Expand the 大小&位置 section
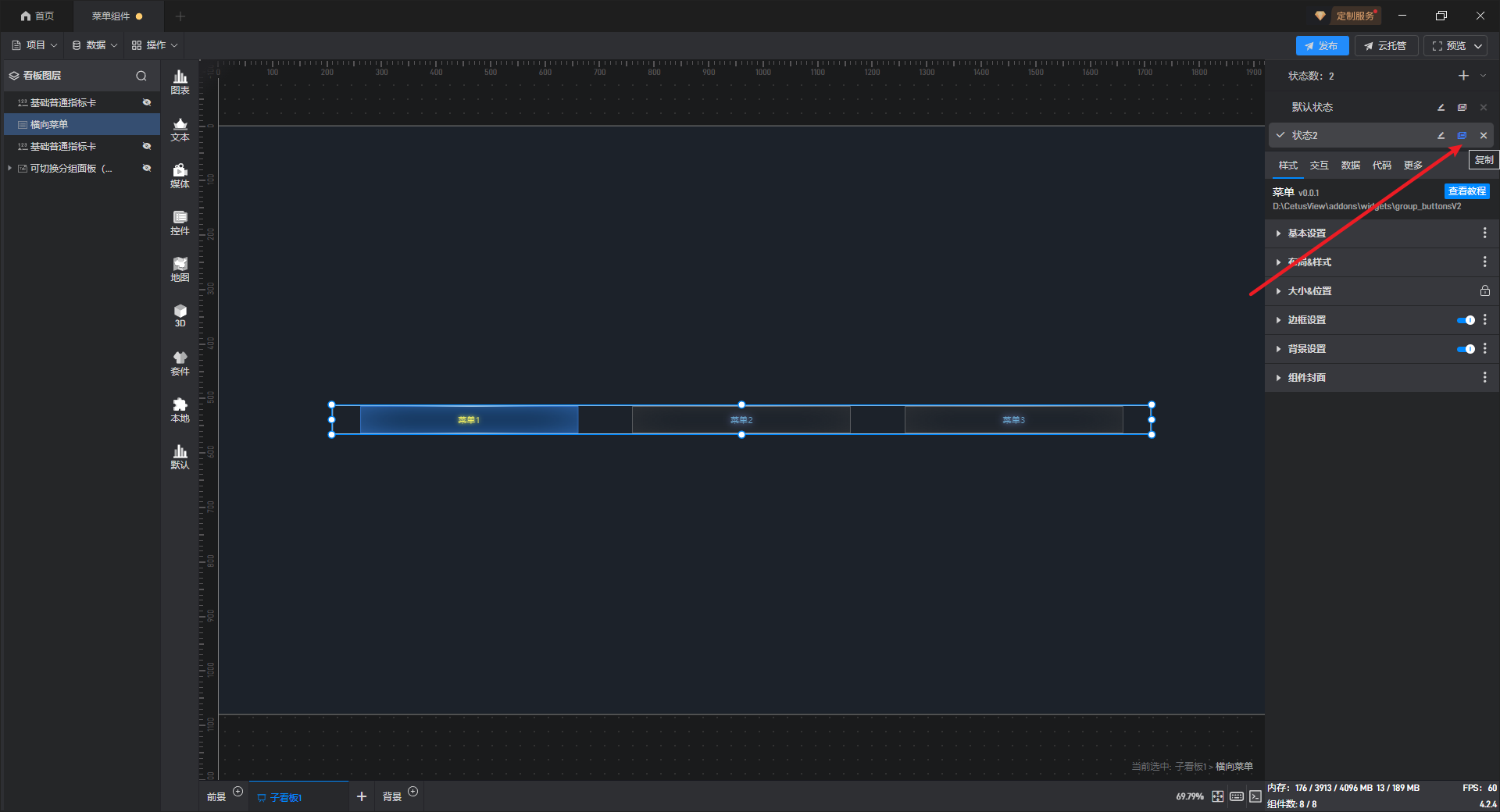The image size is (1500, 812). click(x=1278, y=291)
